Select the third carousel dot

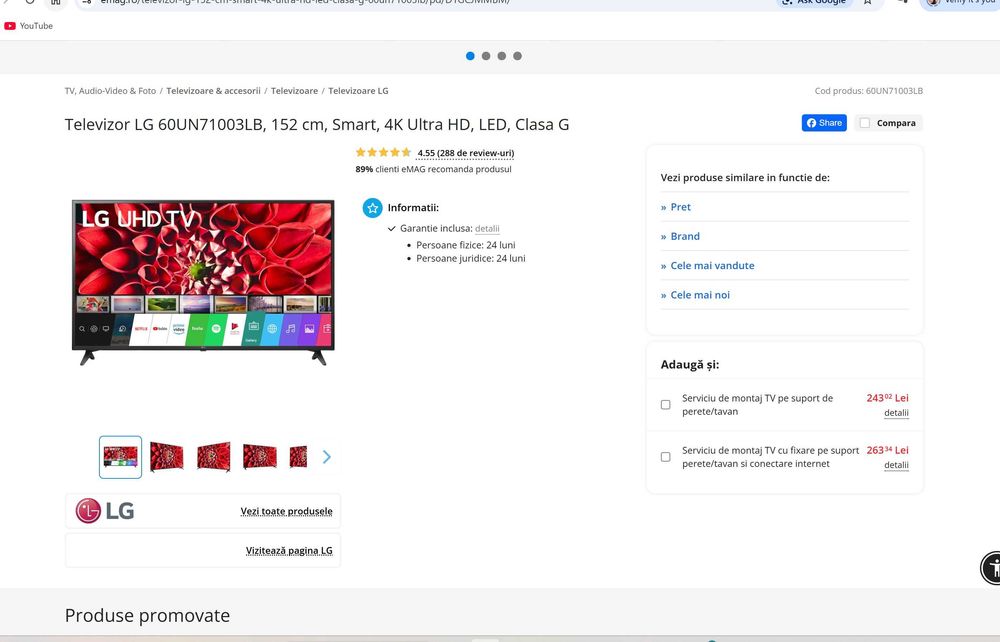pyautogui.click(x=502, y=56)
